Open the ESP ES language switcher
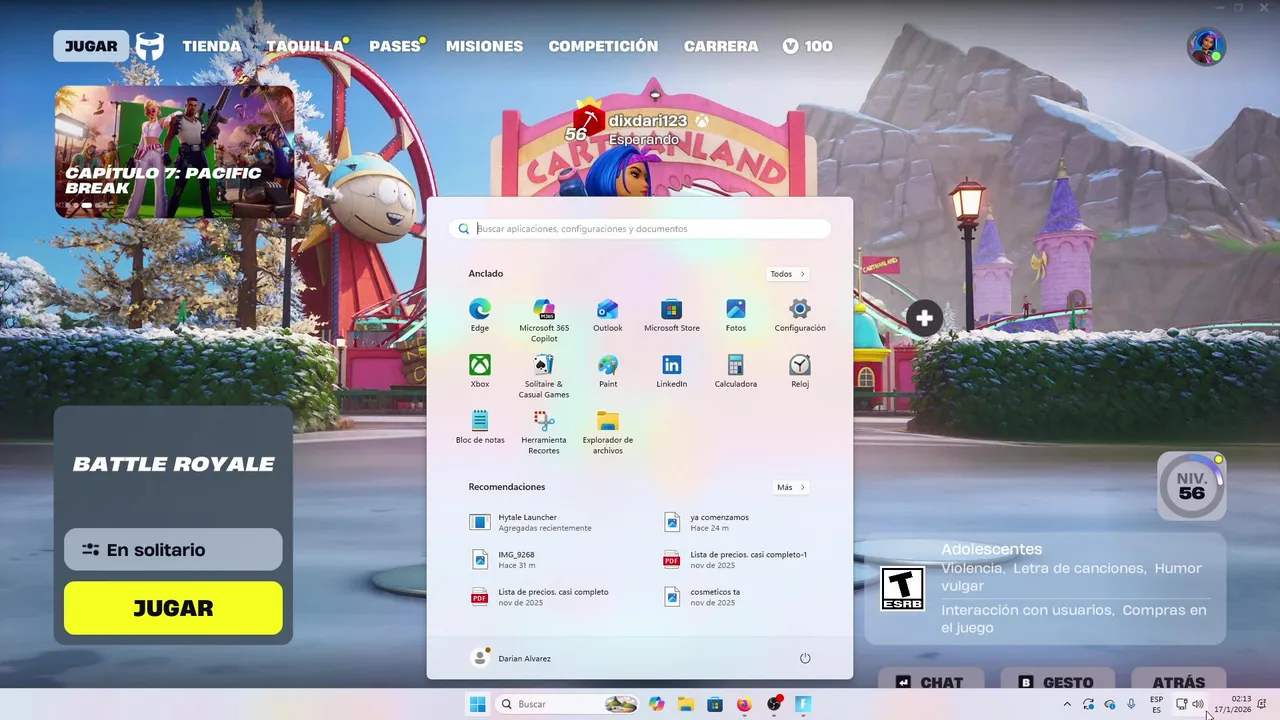Viewport: 1280px width, 720px height. 1157,704
